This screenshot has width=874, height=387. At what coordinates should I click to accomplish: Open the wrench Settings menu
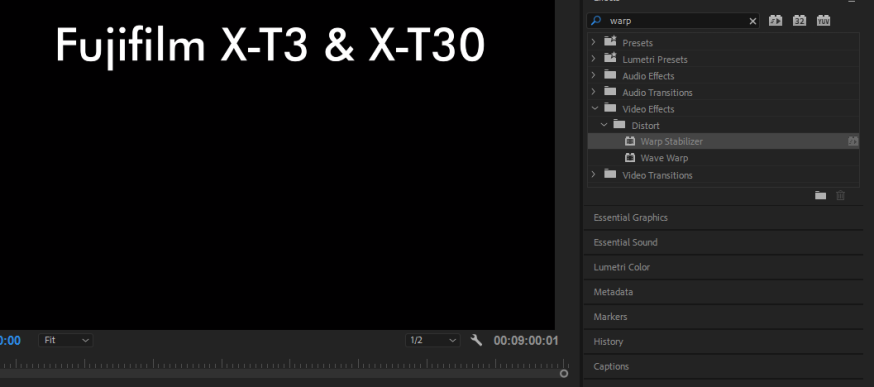(477, 340)
